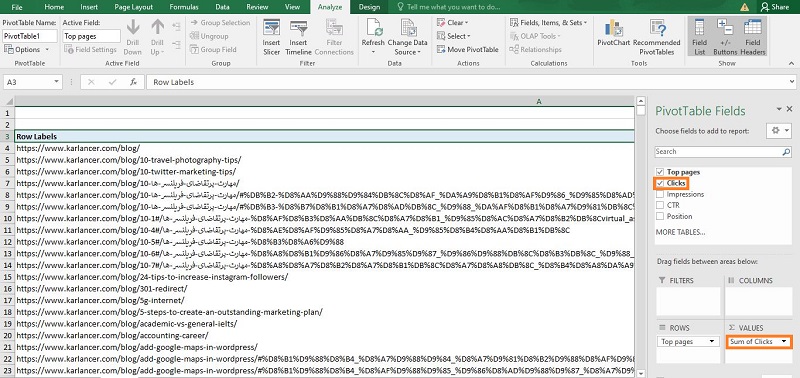Click the formula bar cancel X icon
This screenshot has width=800, height=378.
(x=91, y=82)
